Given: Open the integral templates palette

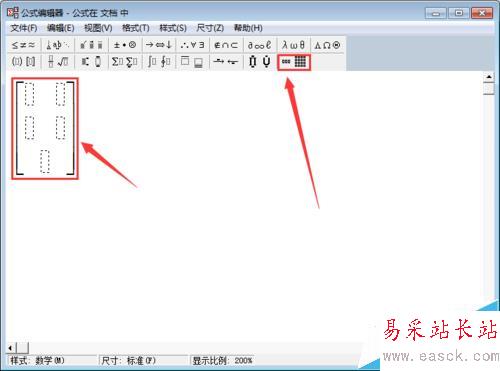Looking at the screenshot, I should 159,62.
